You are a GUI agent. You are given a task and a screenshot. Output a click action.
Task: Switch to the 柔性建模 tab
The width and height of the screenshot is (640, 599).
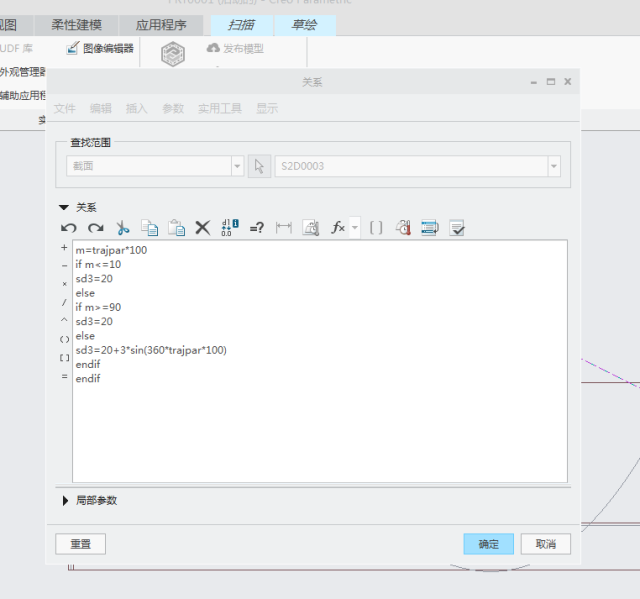pos(76,25)
